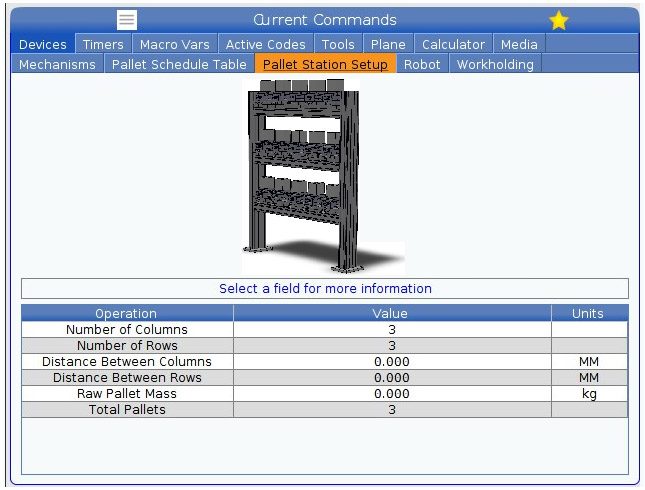Select the Number of Rows value field

point(391,345)
